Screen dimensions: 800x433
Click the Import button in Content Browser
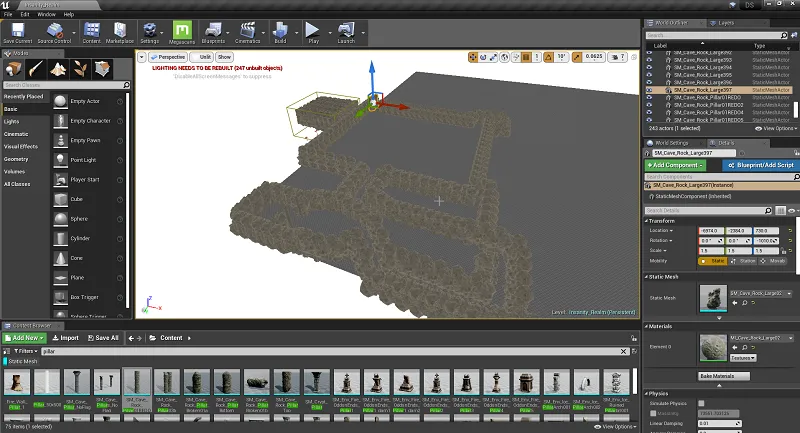tap(65, 338)
